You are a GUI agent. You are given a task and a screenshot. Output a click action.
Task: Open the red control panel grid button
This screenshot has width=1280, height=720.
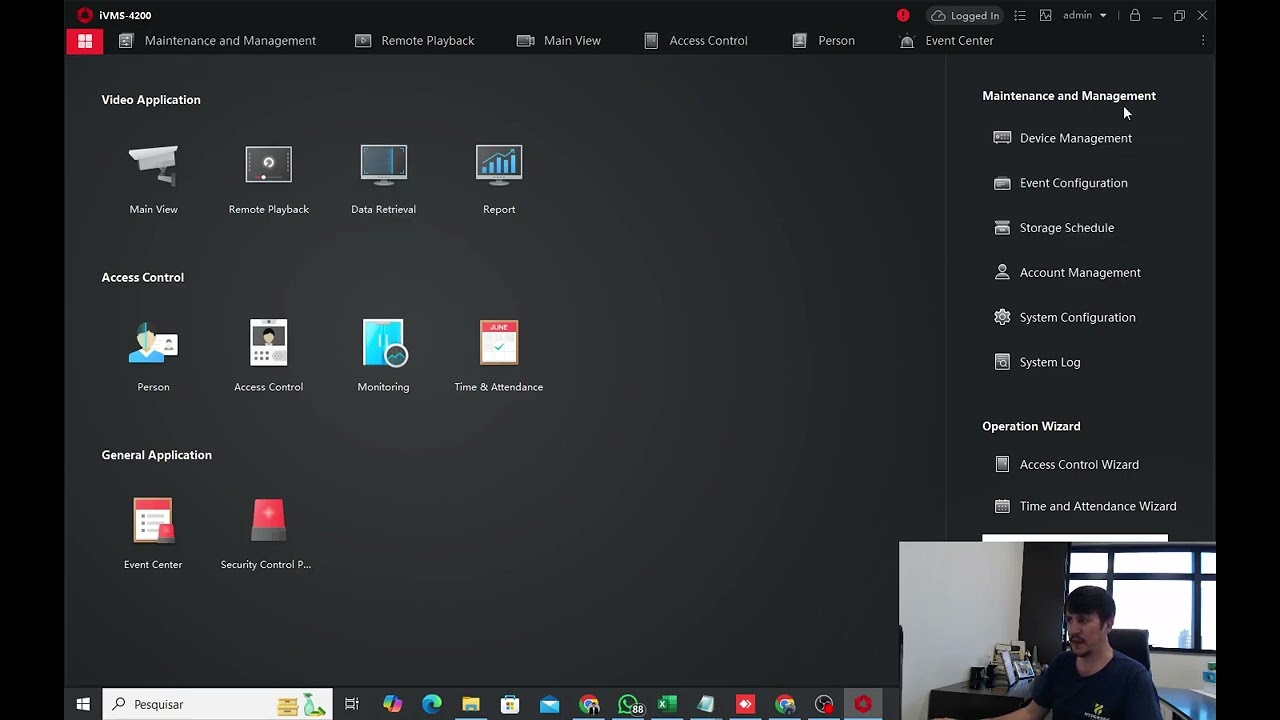[x=85, y=41]
